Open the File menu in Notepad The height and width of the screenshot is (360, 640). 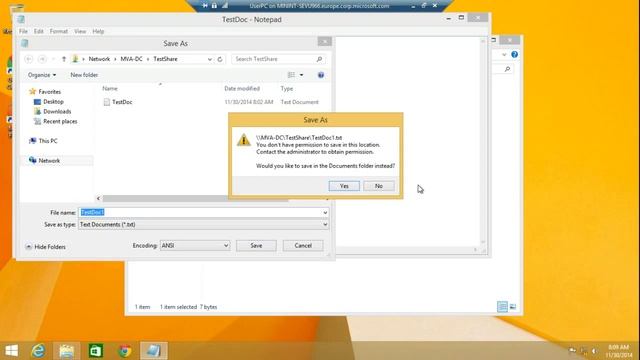tap(23, 31)
